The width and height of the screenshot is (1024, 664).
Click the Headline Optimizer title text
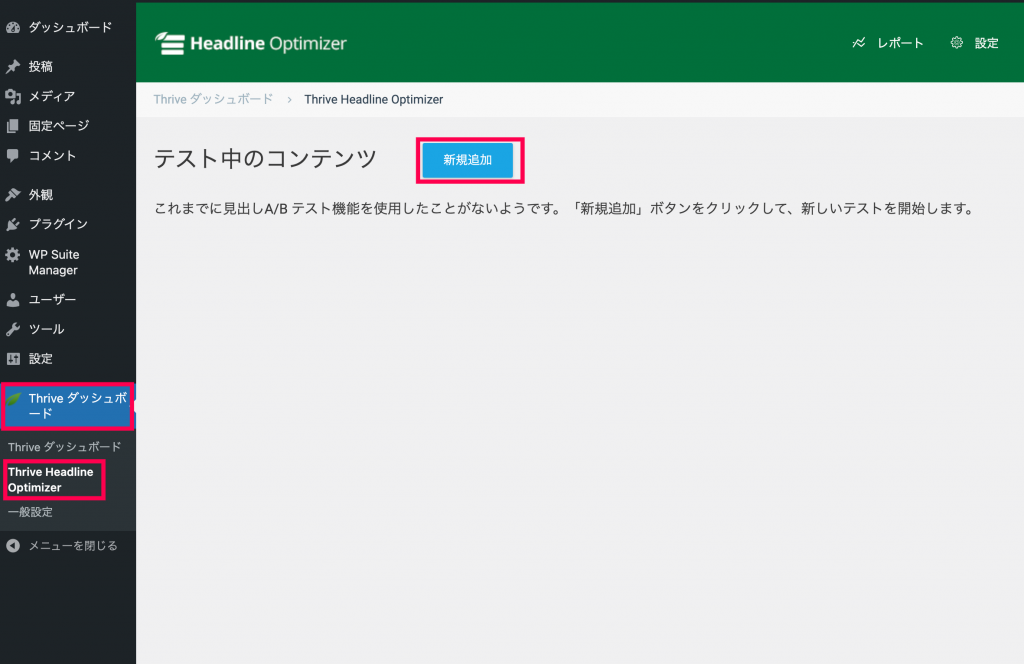(268, 43)
